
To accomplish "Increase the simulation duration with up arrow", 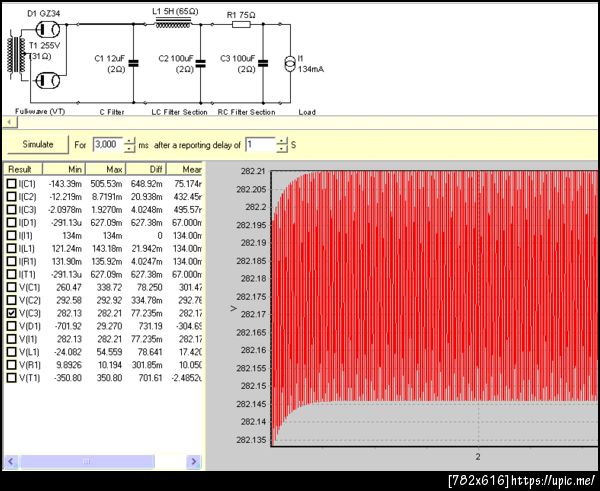I will 130,141.
